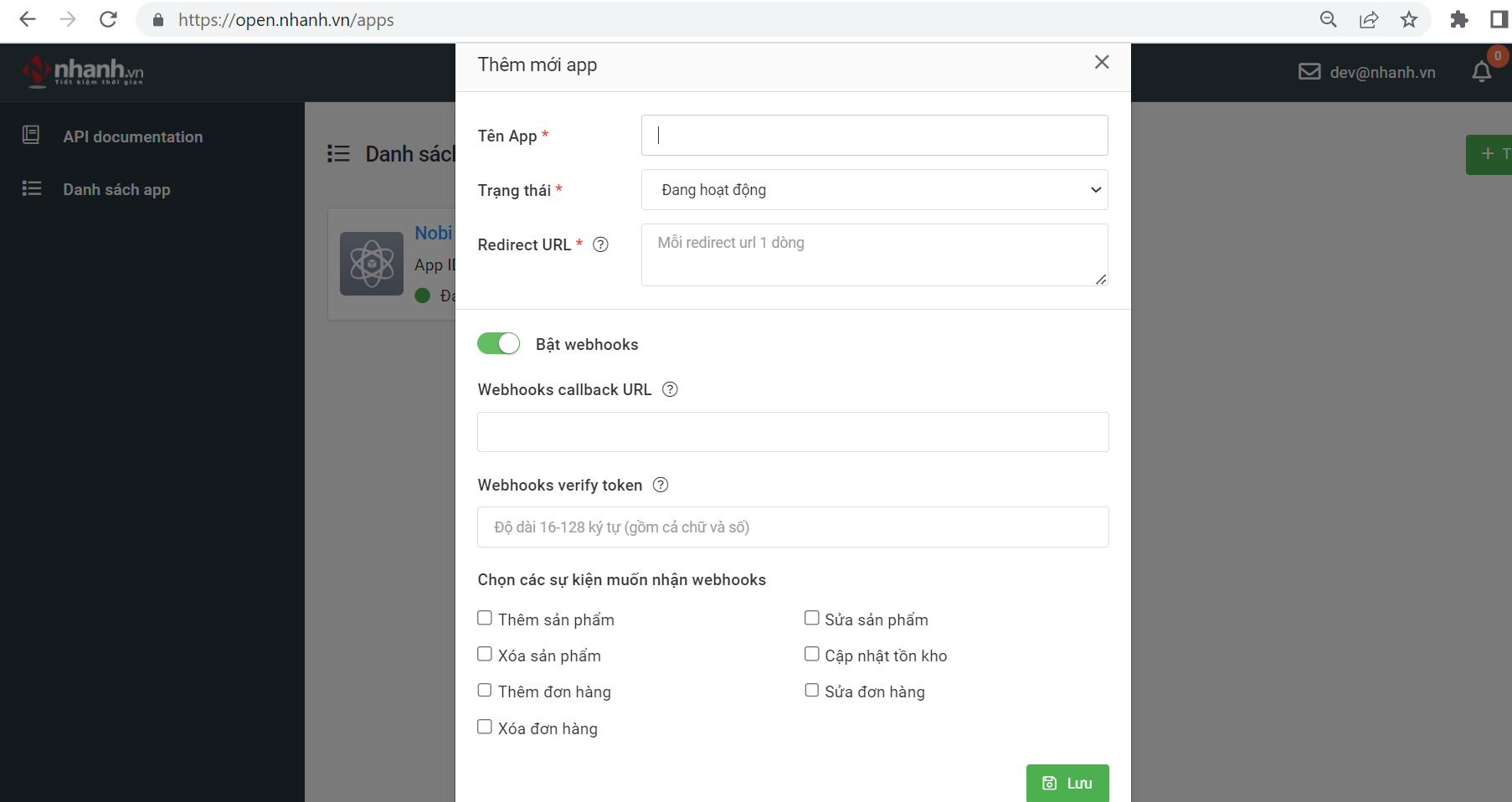
Task: Open browser extensions puzzle icon
Action: click(1458, 19)
